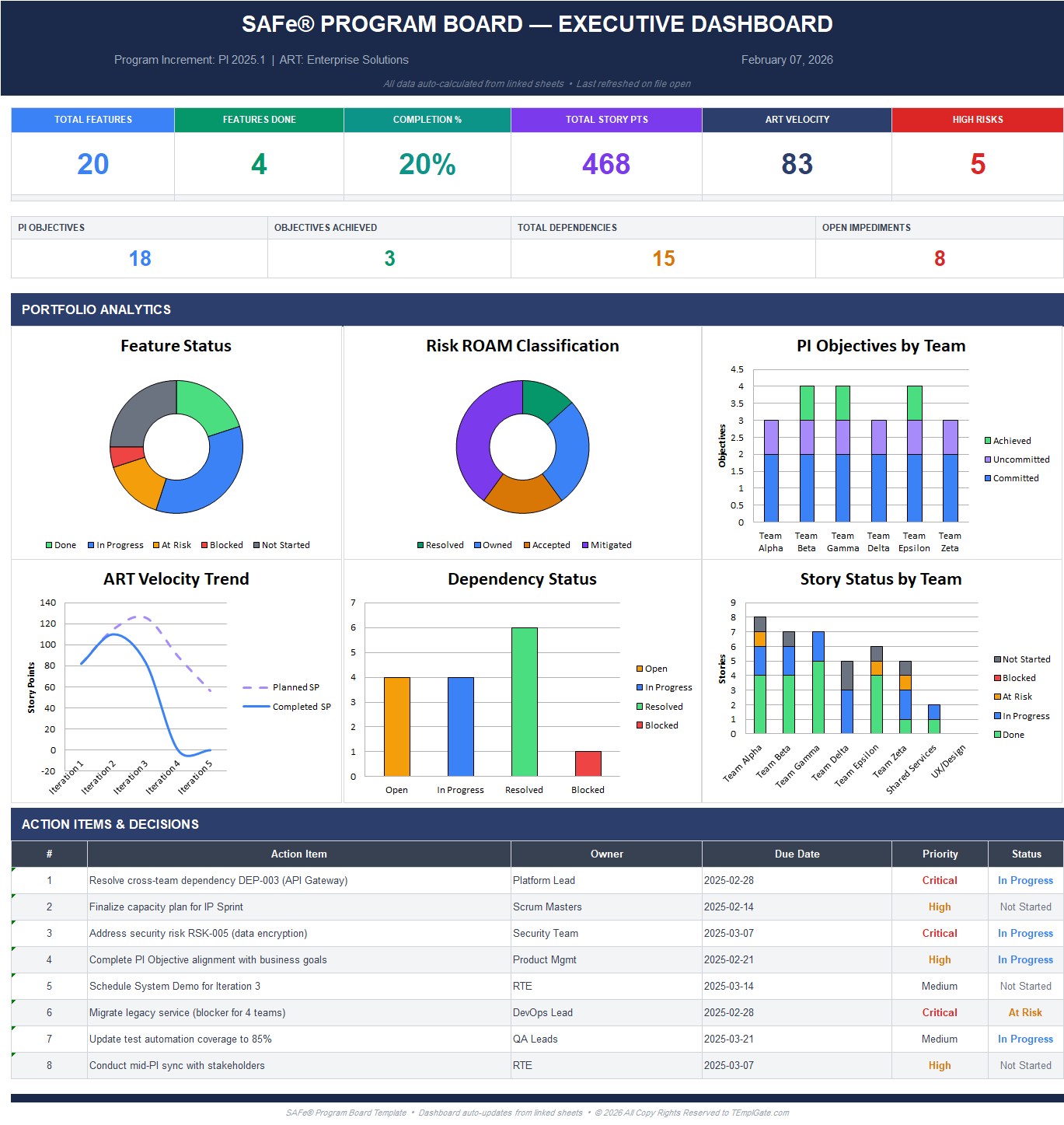Collapse the ACTION ITEMS & DECISIONS header

[109, 825]
